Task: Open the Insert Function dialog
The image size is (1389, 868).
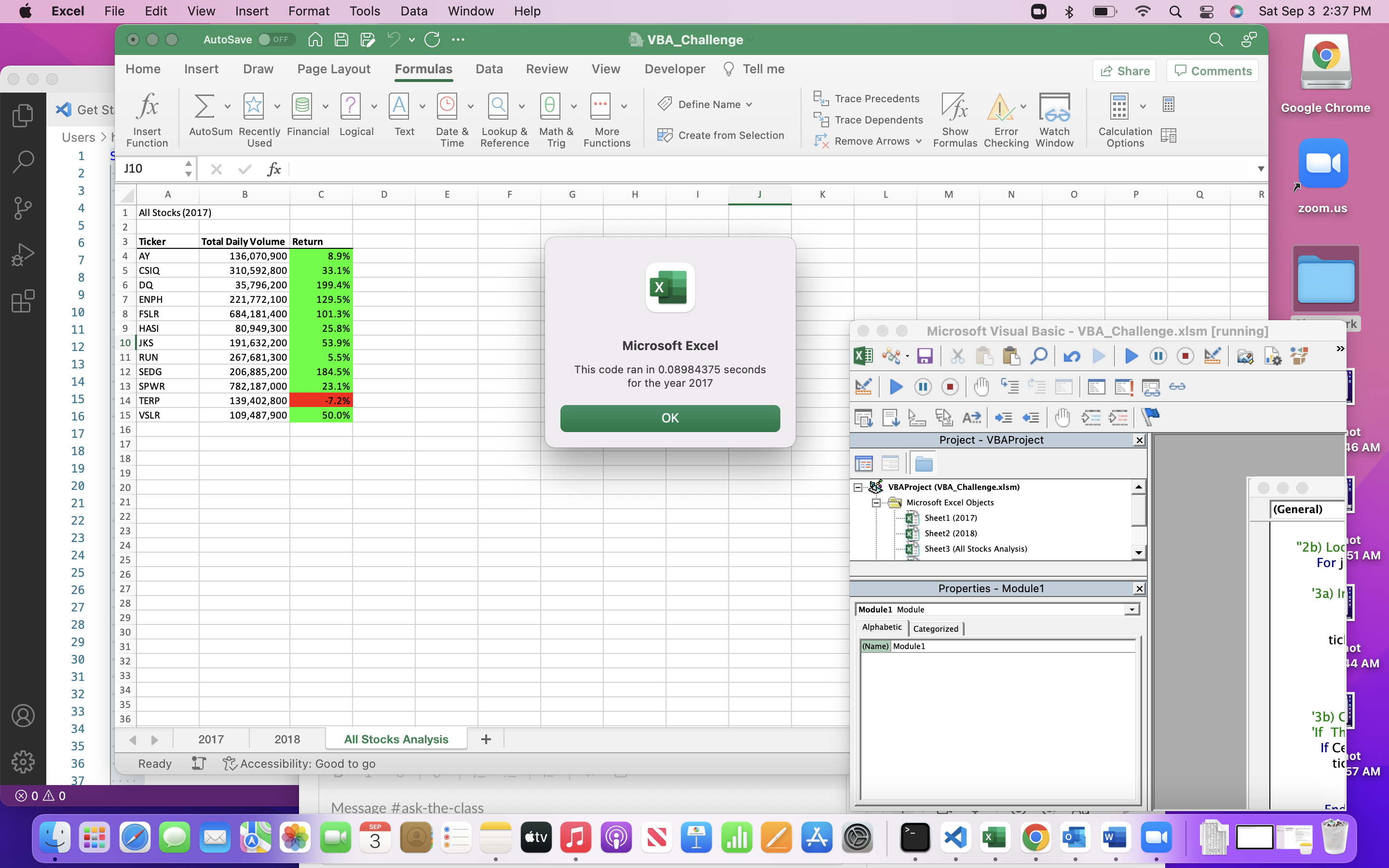Action: (148, 106)
